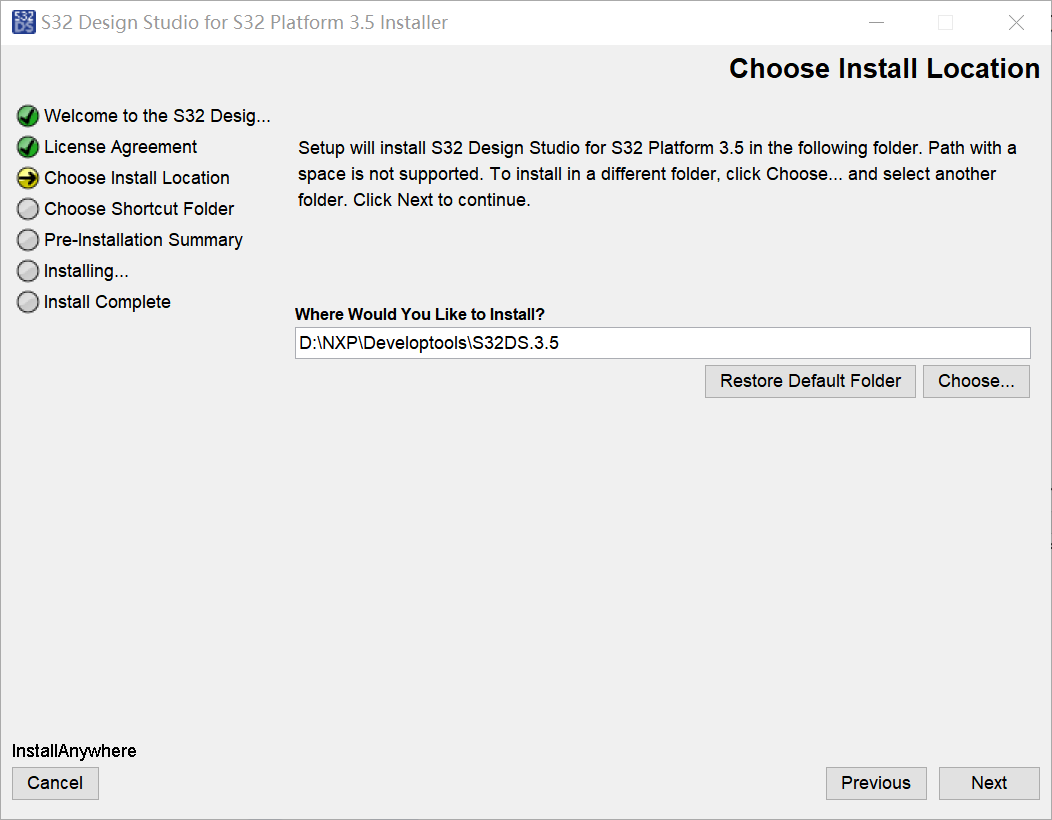Screen dimensions: 1052x820
Task: Close the installer window
Action: [x=1016, y=22]
